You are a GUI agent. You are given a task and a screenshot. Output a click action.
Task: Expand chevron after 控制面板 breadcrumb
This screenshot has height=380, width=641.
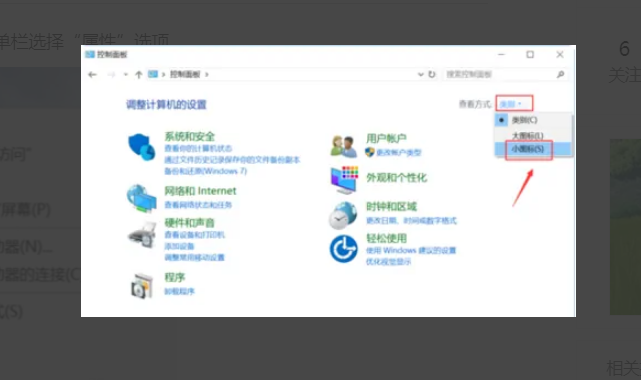tap(207, 74)
